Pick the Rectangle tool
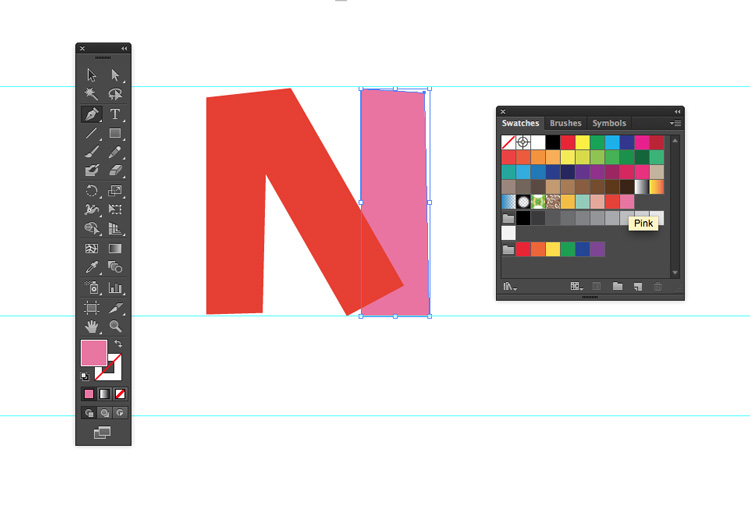Screen dimensions: 750x518 pyautogui.click(x=115, y=133)
